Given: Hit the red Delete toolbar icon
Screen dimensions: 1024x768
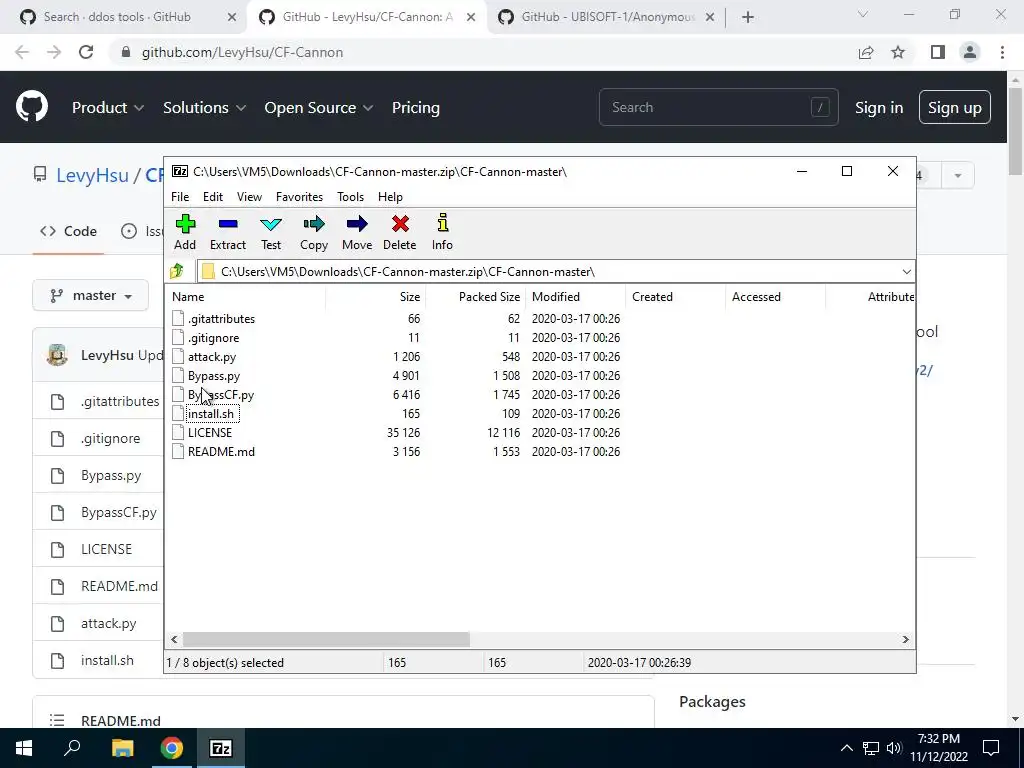Looking at the screenshot, I should [x=400, y=232].
